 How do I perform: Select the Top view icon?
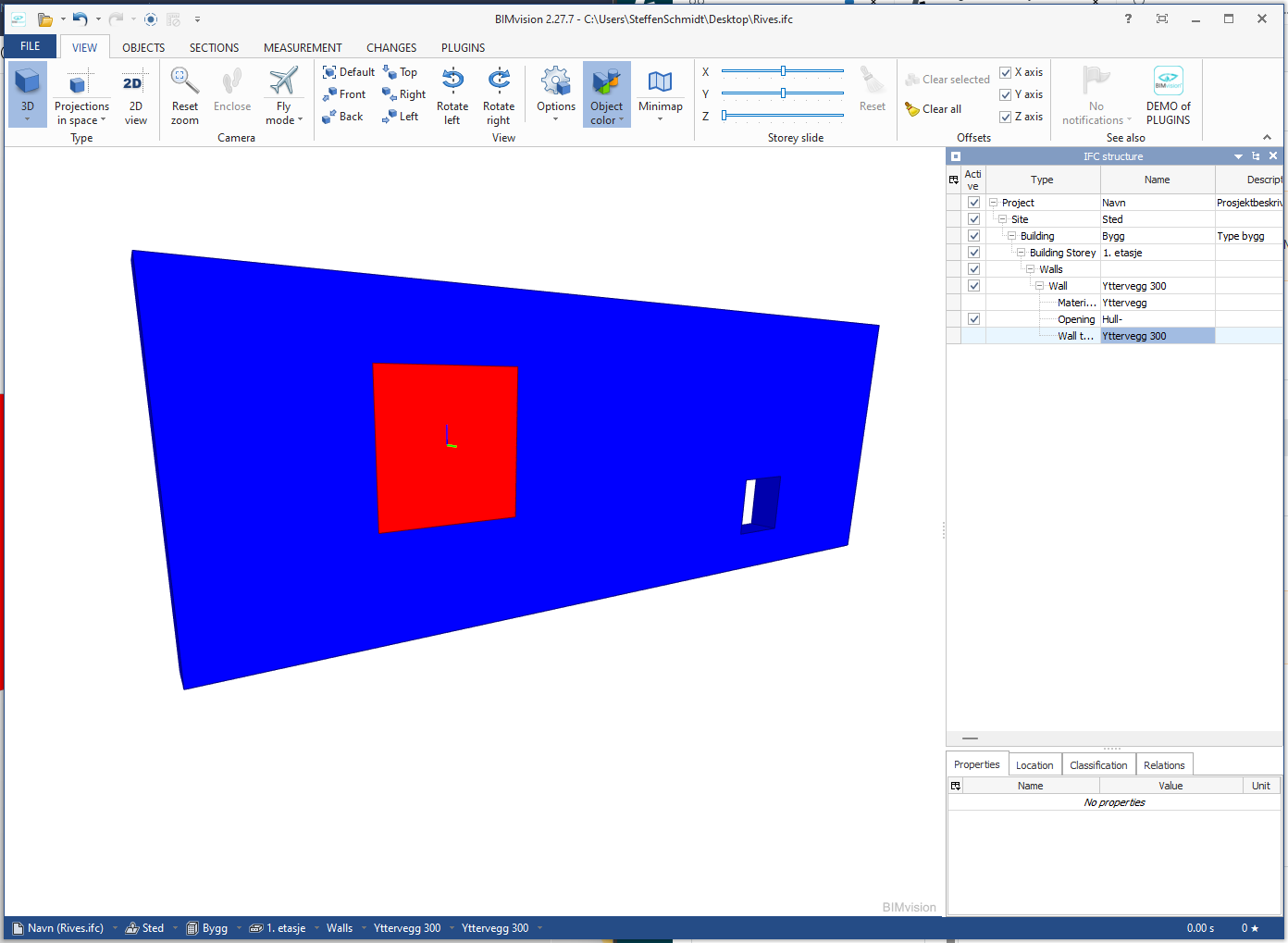pyautogui.click(x=390, y=72)
